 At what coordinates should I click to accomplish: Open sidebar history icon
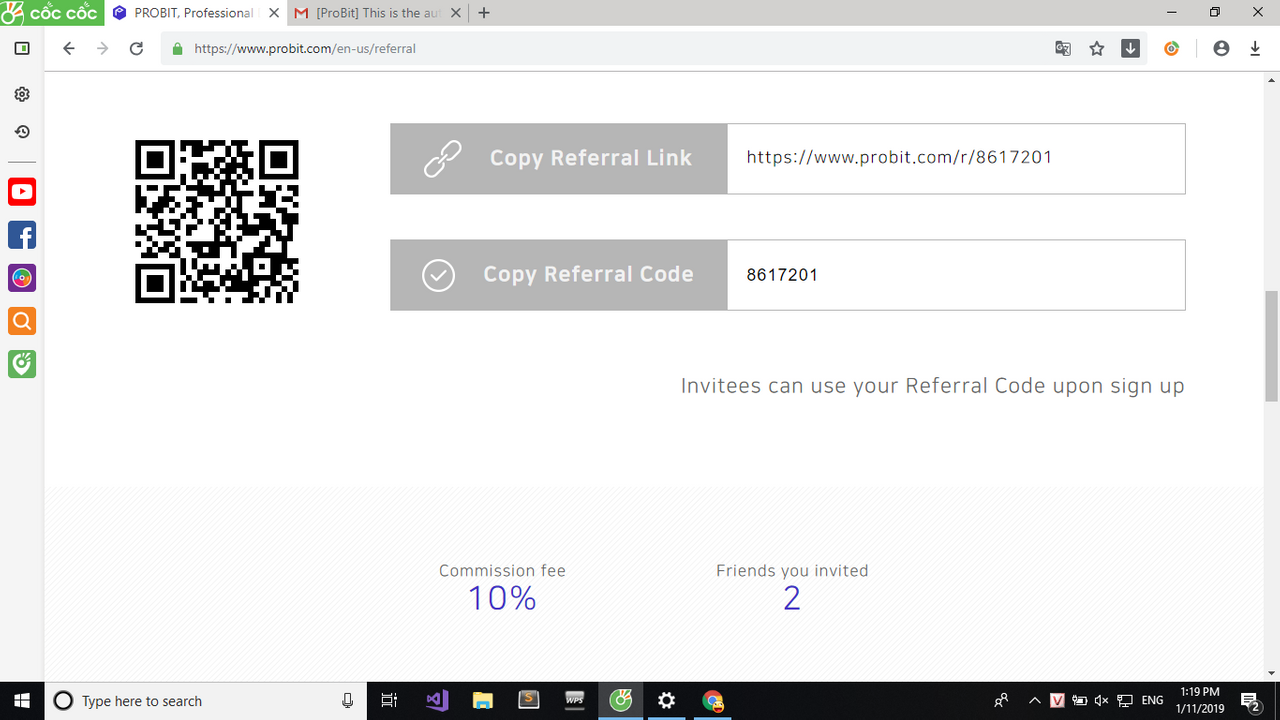point(22,132)
